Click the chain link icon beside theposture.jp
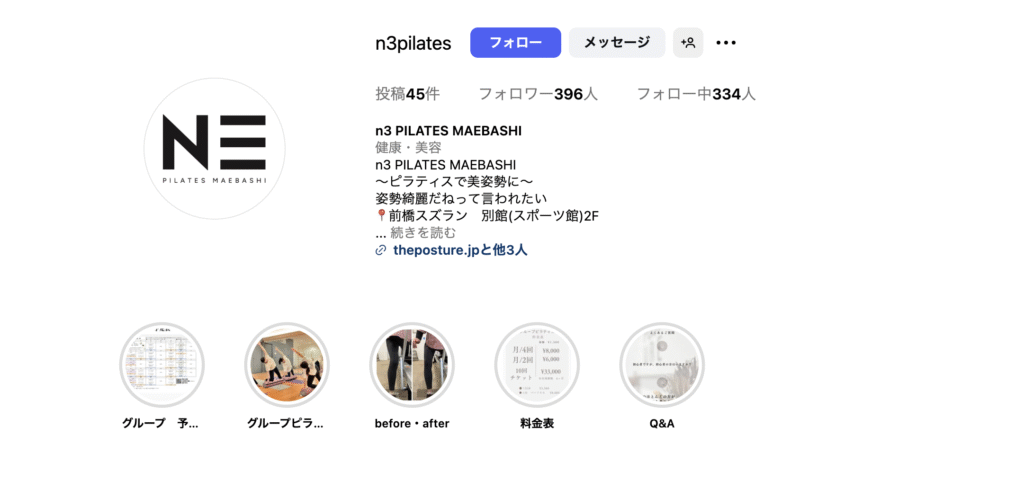 tap(381, 250)
